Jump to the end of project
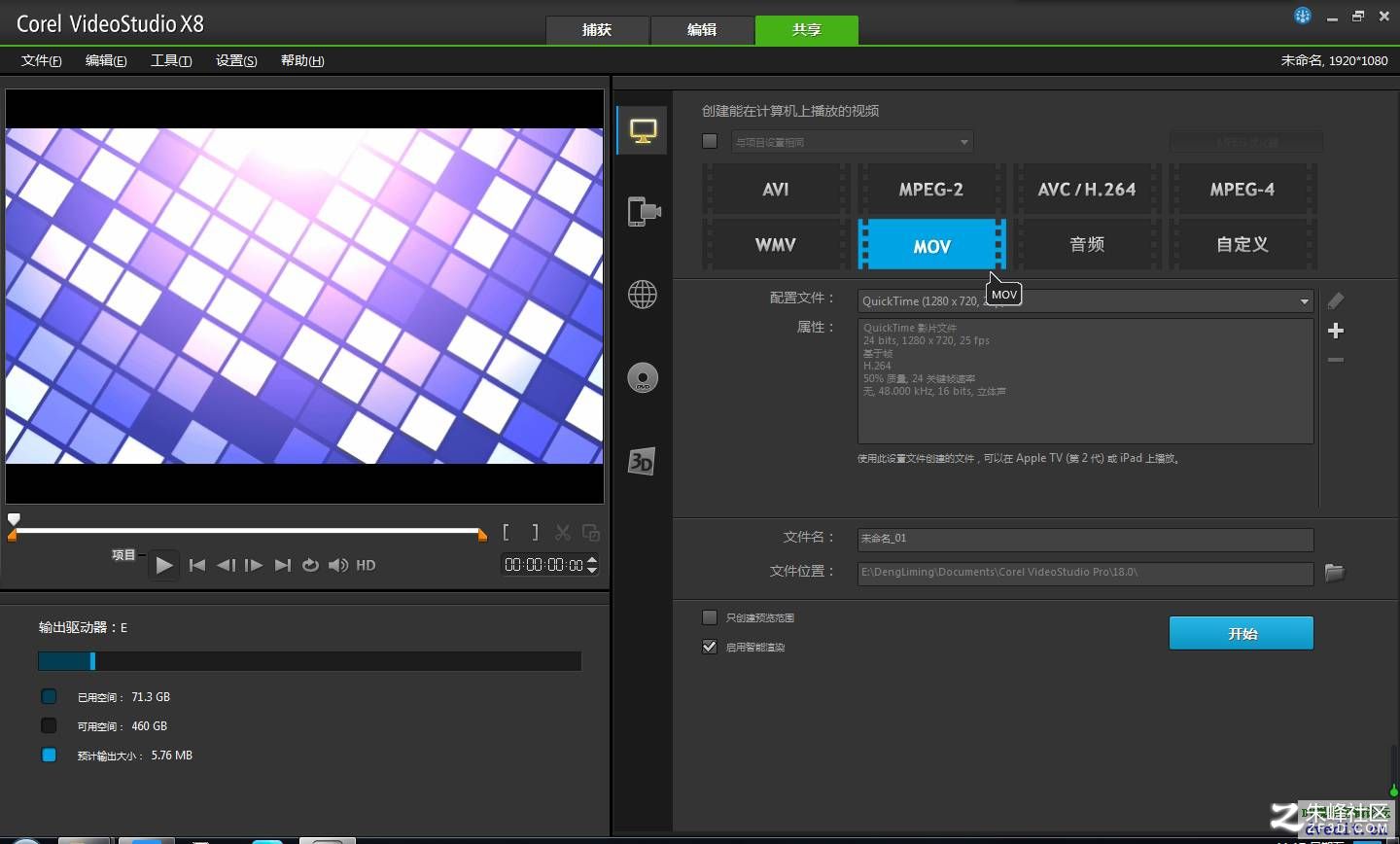The width and height of the screenshot is (1400, 844). click(x=283, y=565)
